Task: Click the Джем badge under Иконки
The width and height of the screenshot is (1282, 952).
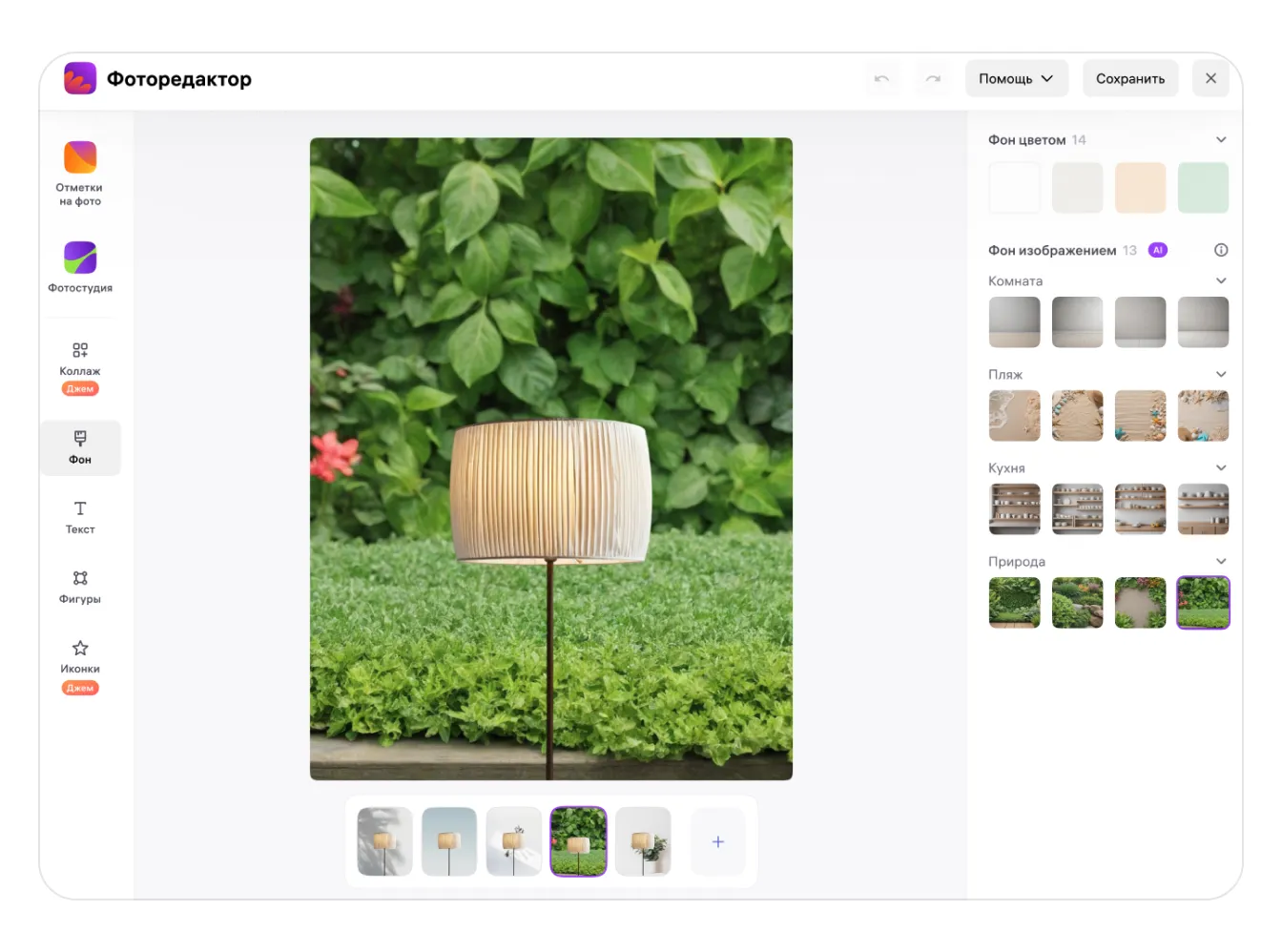Action: [80, 688]
